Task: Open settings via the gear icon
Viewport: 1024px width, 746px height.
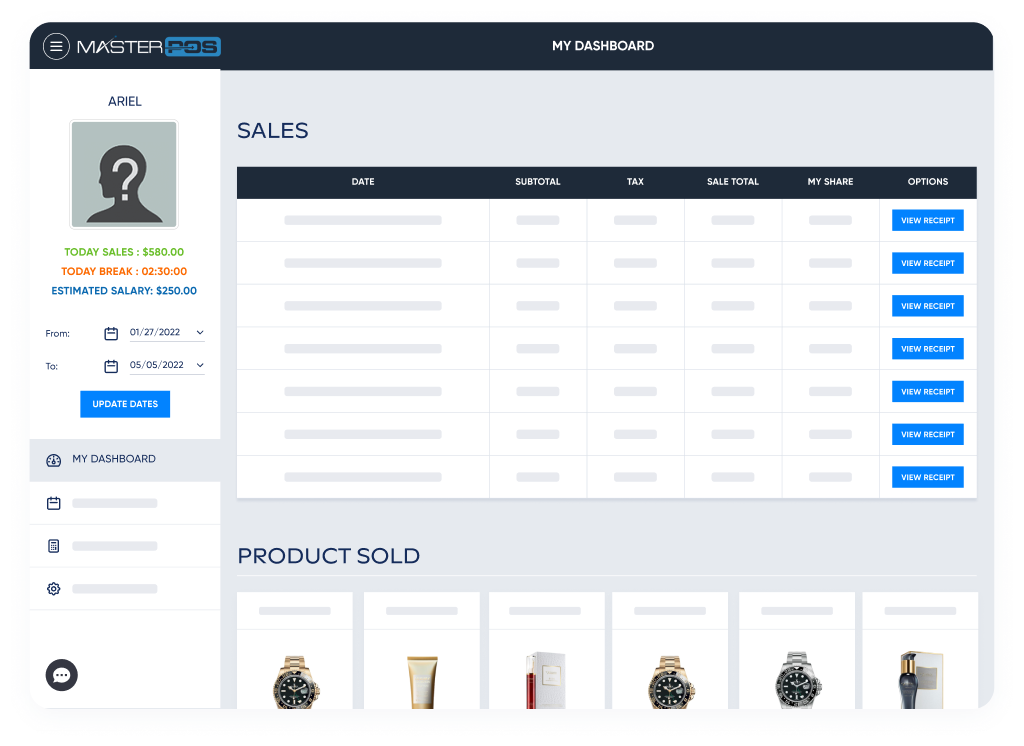Action: pos(53,589)
